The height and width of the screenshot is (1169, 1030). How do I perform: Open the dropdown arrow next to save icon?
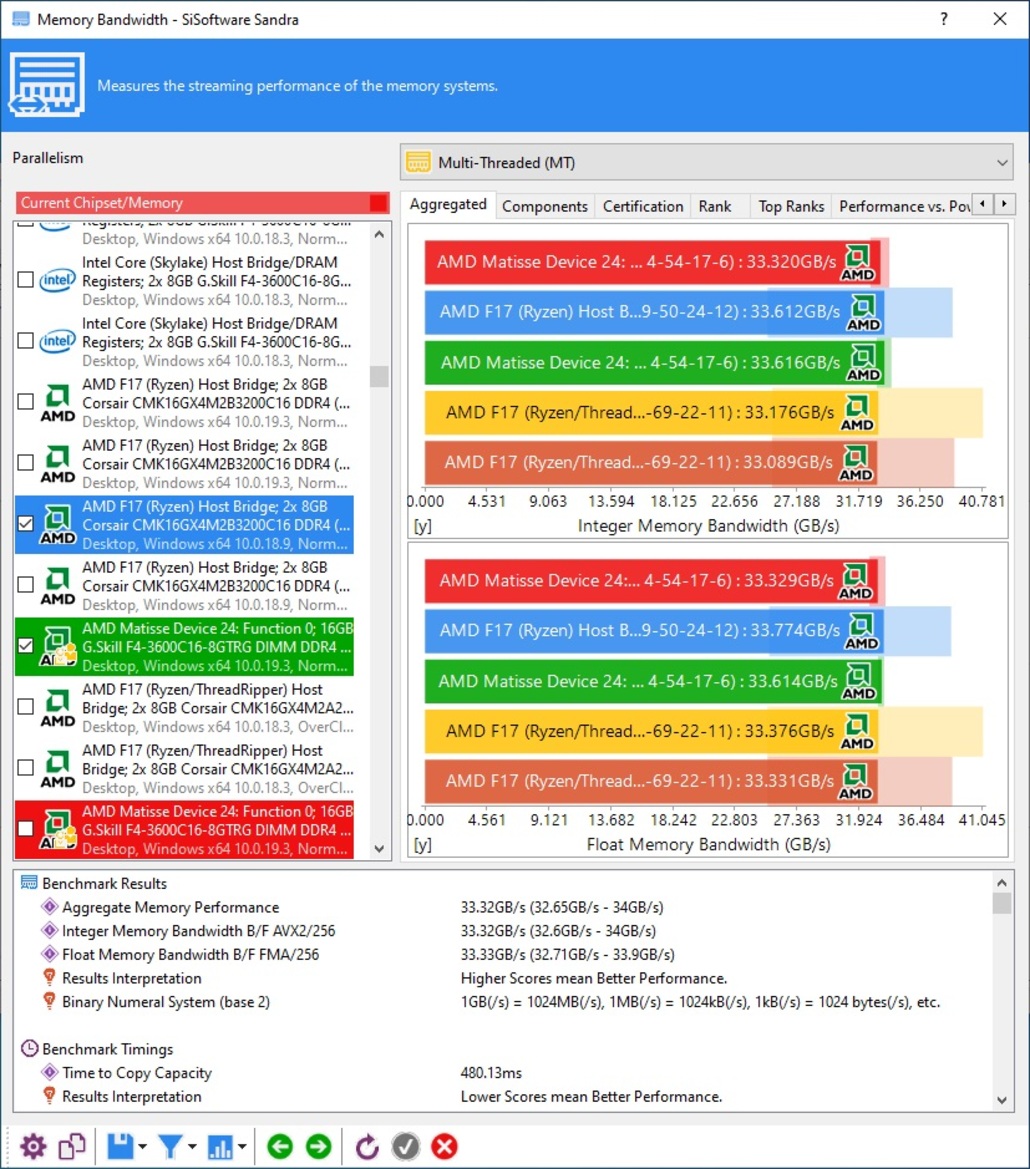142,1147
